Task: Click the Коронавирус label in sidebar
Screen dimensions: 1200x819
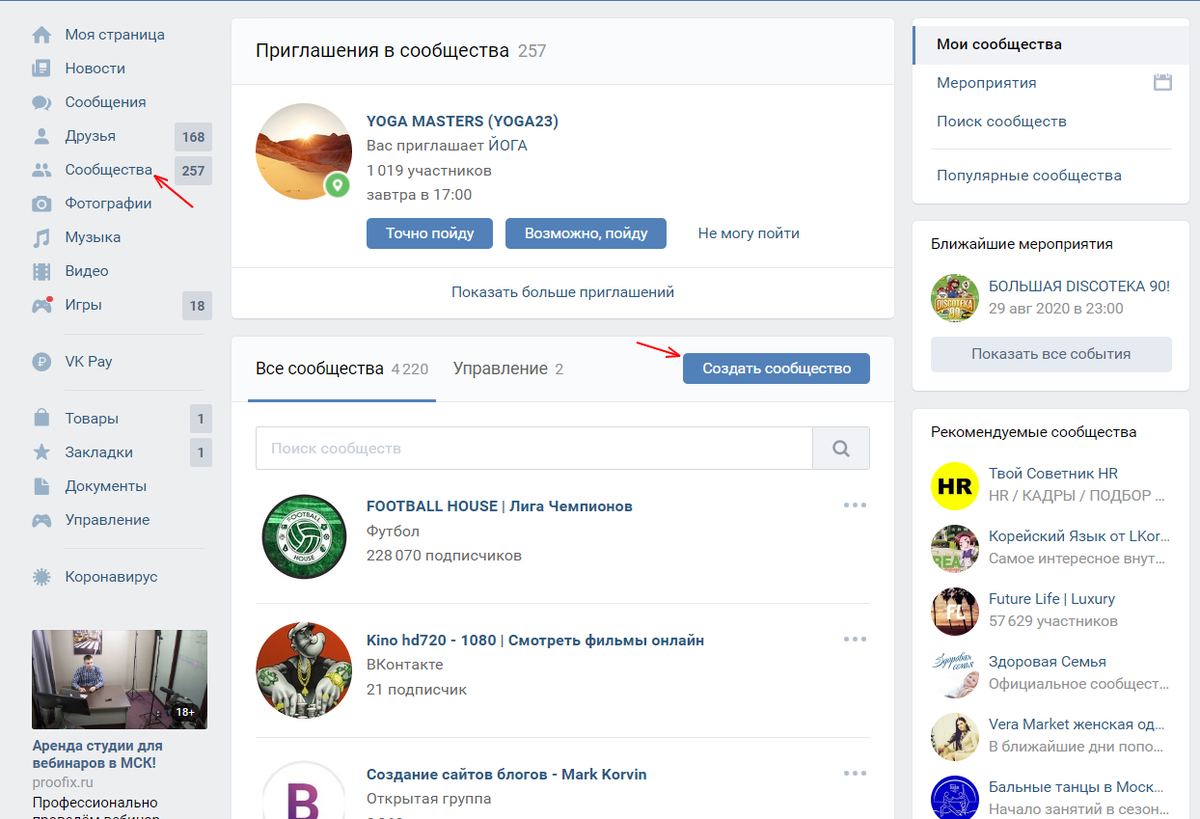Action: pyautogui.click(x=111, y=577)
